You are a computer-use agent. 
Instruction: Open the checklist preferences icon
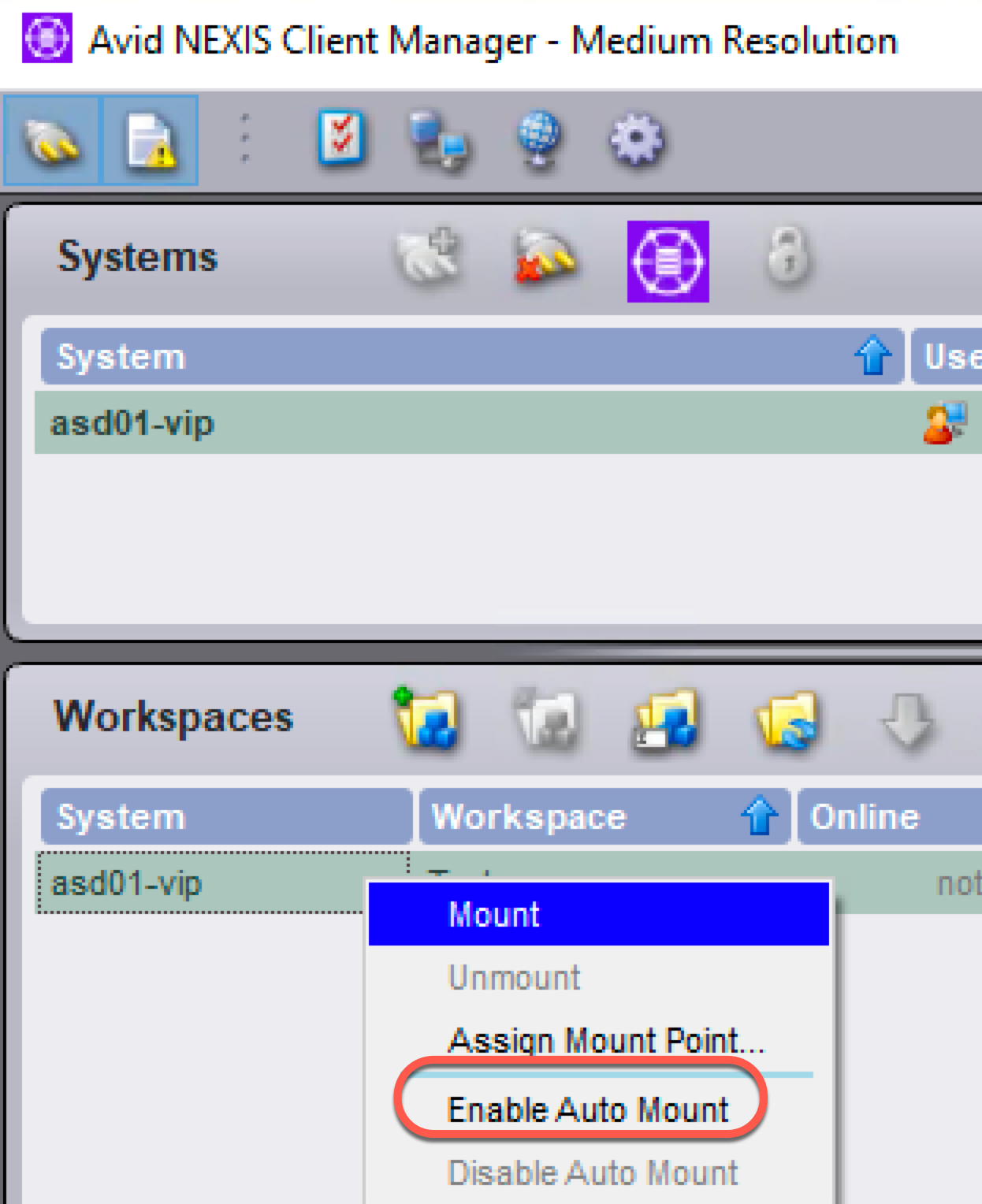coord(340,139)
